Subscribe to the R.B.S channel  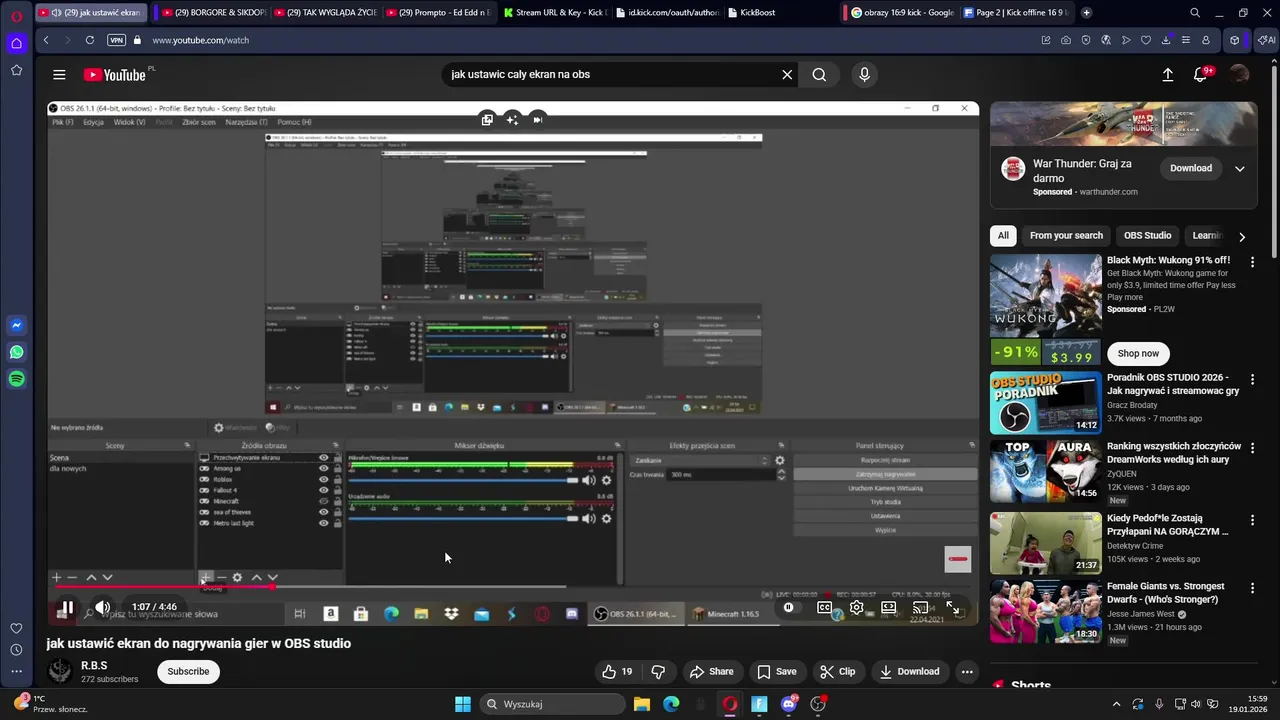click(188, 672)
